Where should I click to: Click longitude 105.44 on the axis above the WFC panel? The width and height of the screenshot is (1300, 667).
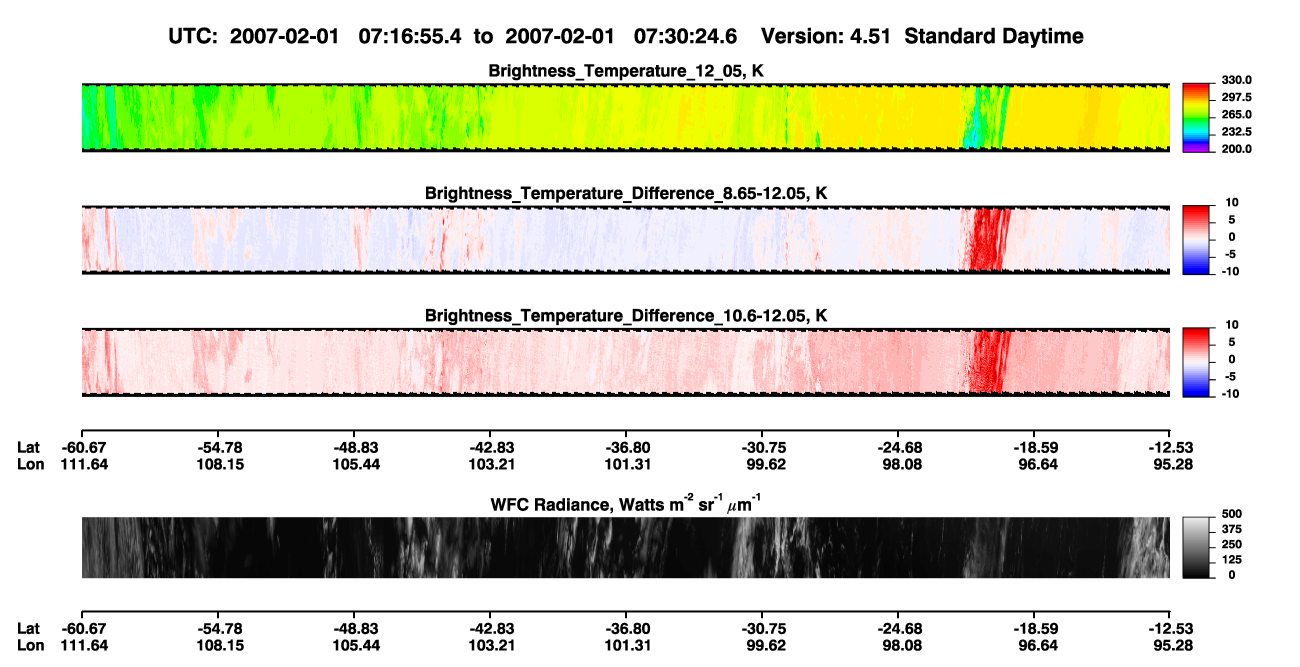[x=356, y=464]
